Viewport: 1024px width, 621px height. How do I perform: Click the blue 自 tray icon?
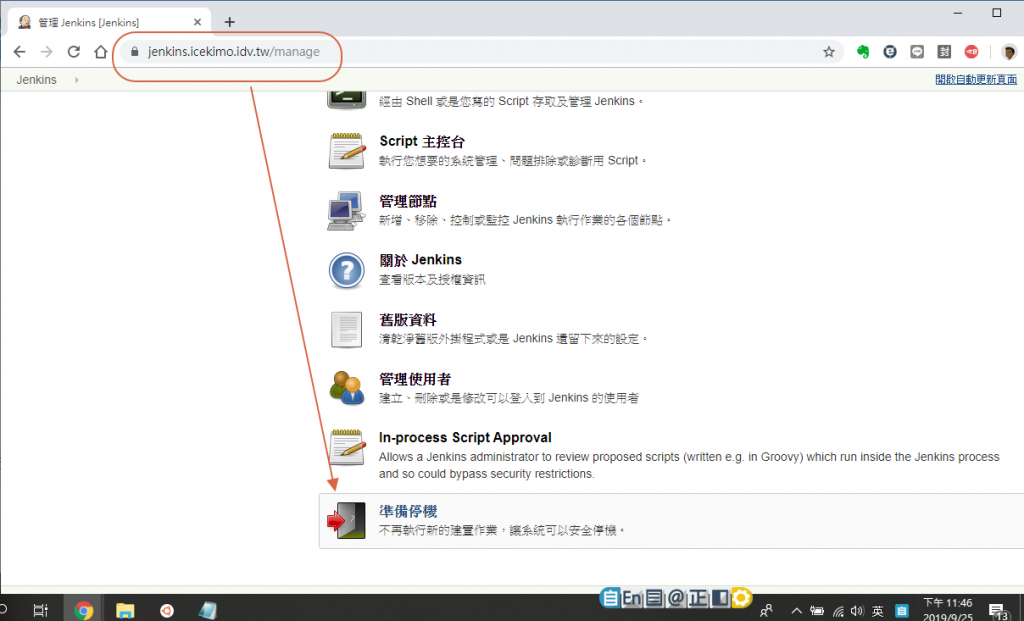[x=901, y=611]
